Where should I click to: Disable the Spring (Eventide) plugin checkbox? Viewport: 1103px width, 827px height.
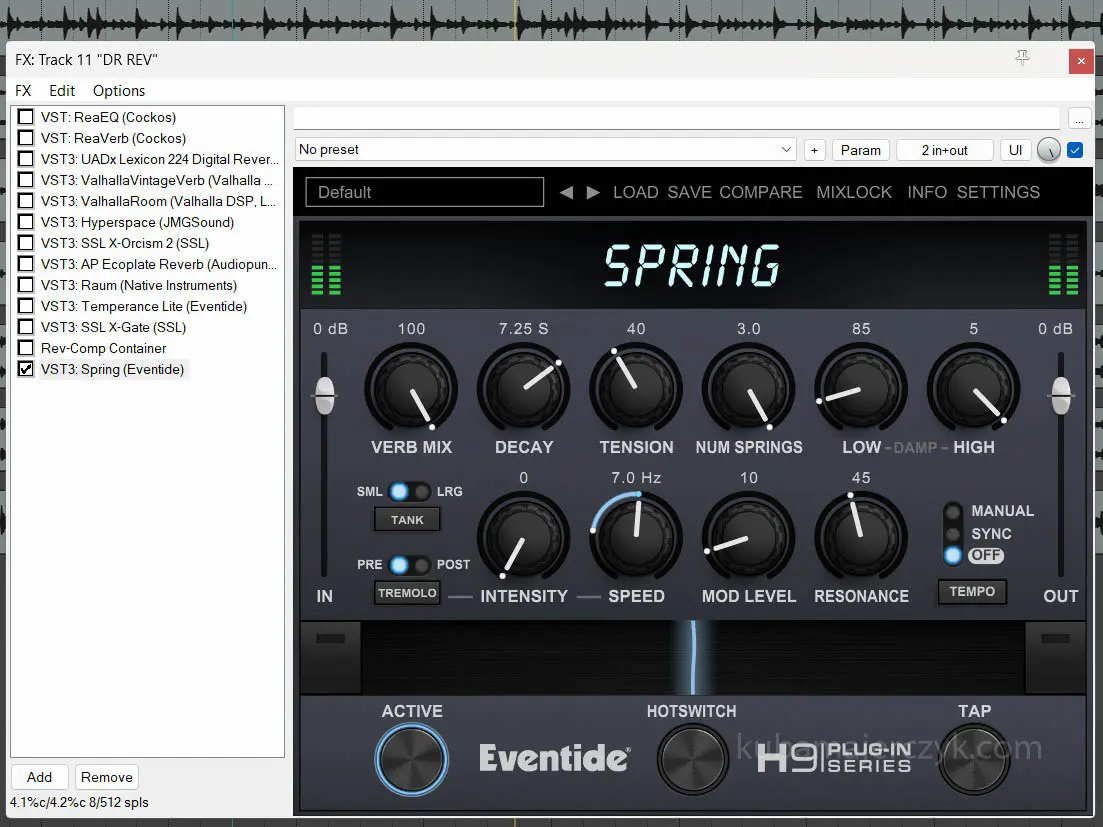(x=26, y=369)
